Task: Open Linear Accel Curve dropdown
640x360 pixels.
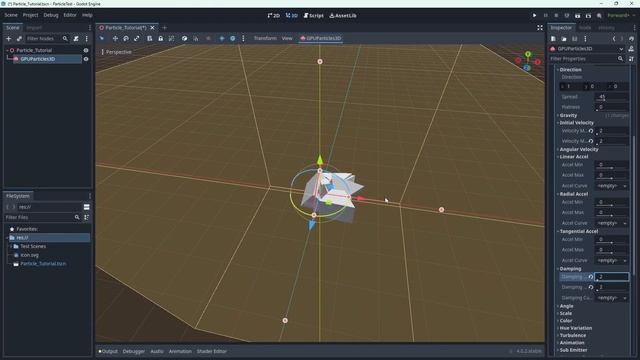Action: point(611,186)
